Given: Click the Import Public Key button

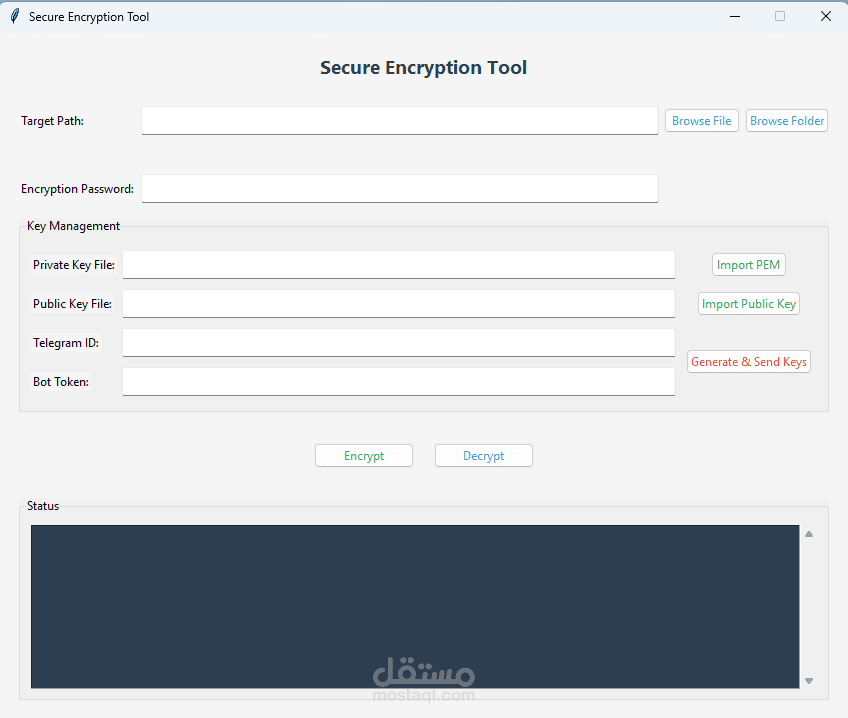Looking at the screenshot, I should coord(748,303).
